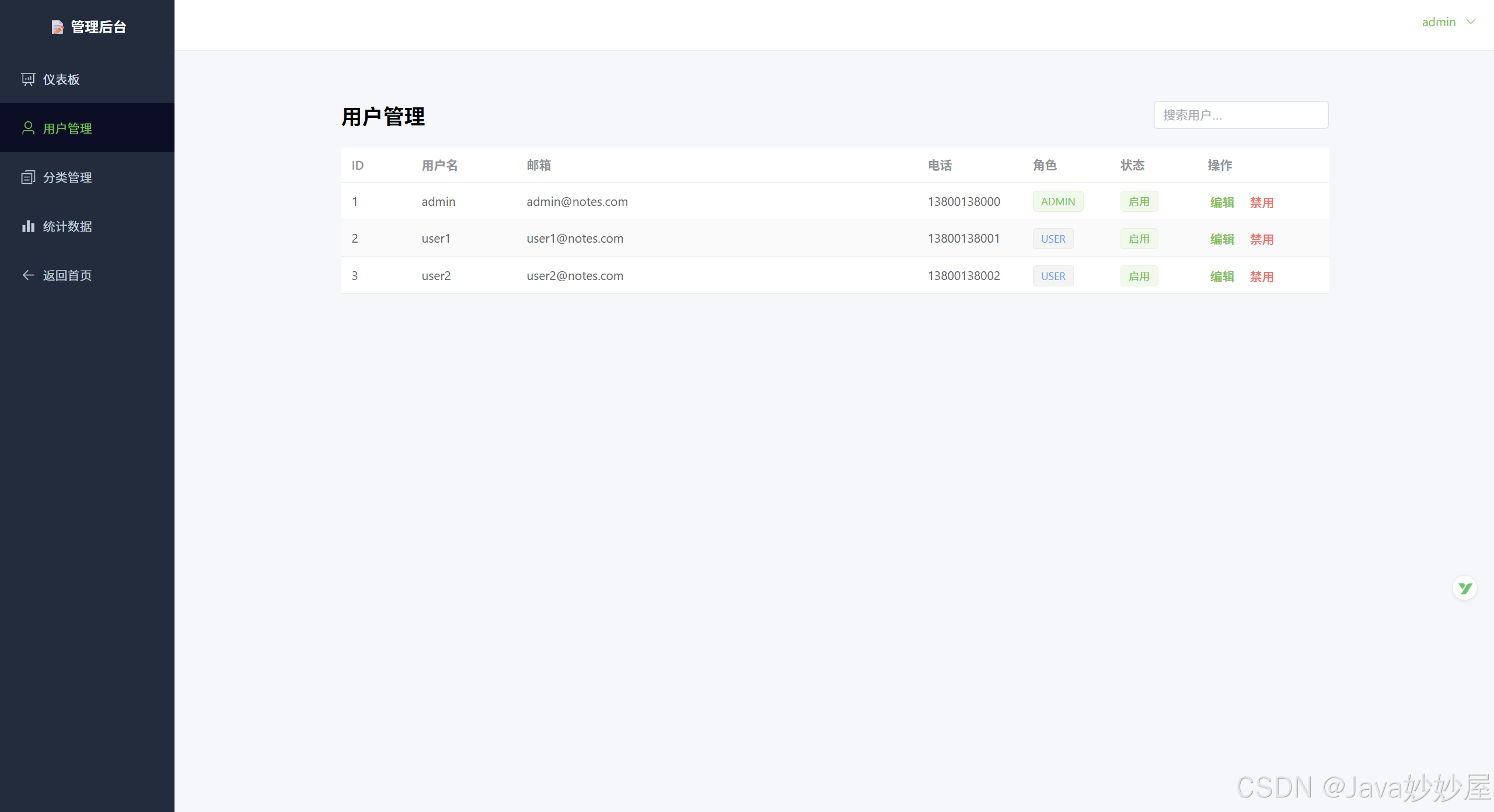Disable user2 with 禁用 link
The image size is (1494, 812).
(1262, 276)
